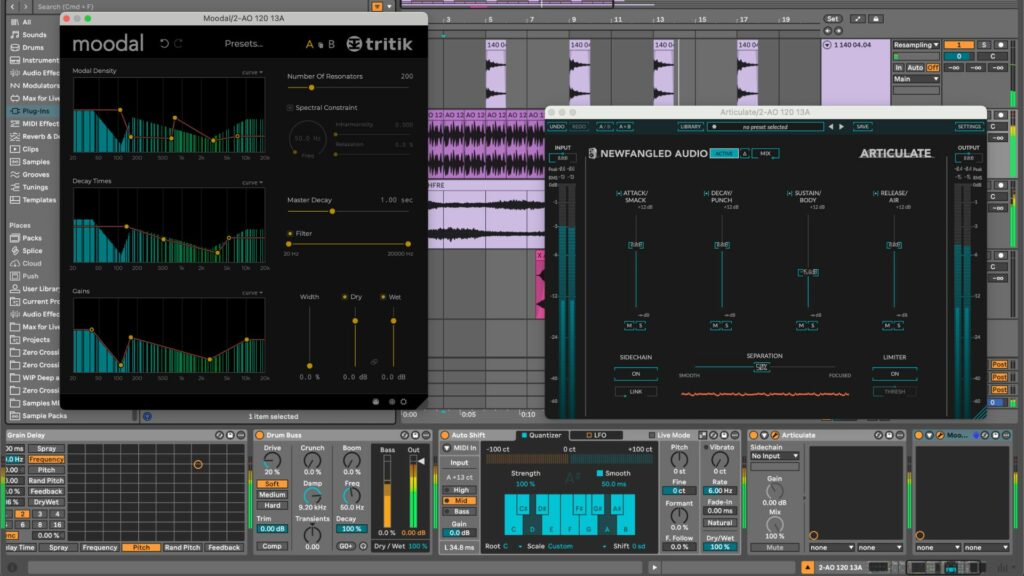The image size is (1024, 576).
Task: Select Plug-Ins in browser categories
Action: pyautogui.click(x=35, y=111)
